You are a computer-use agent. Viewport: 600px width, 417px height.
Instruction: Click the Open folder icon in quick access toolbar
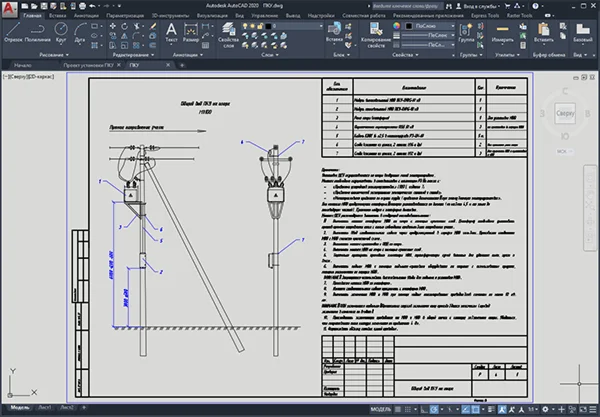coord(34,6)
